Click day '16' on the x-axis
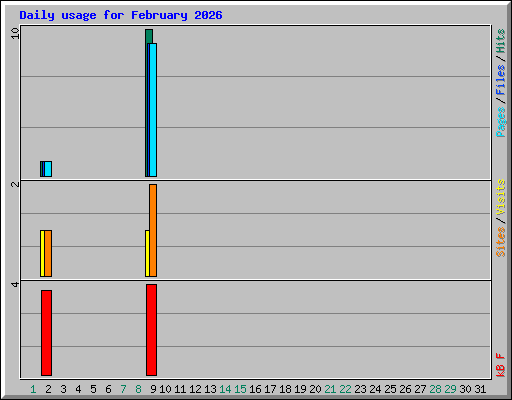Image resolution: width=512 pixels, height=400 pixels. [x=255, y=389]
